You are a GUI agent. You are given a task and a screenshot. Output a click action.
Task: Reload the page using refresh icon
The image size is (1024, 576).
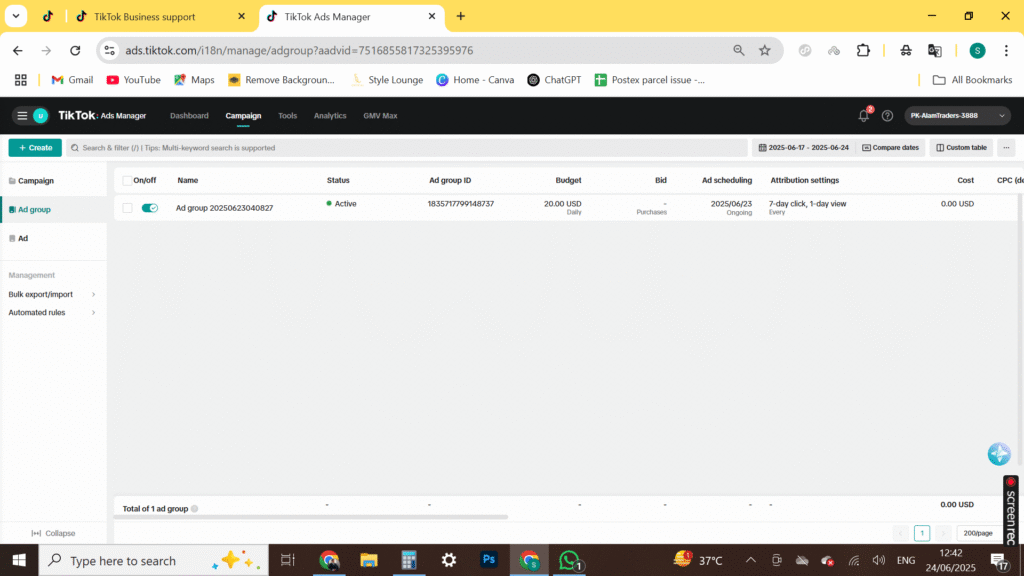75,50
